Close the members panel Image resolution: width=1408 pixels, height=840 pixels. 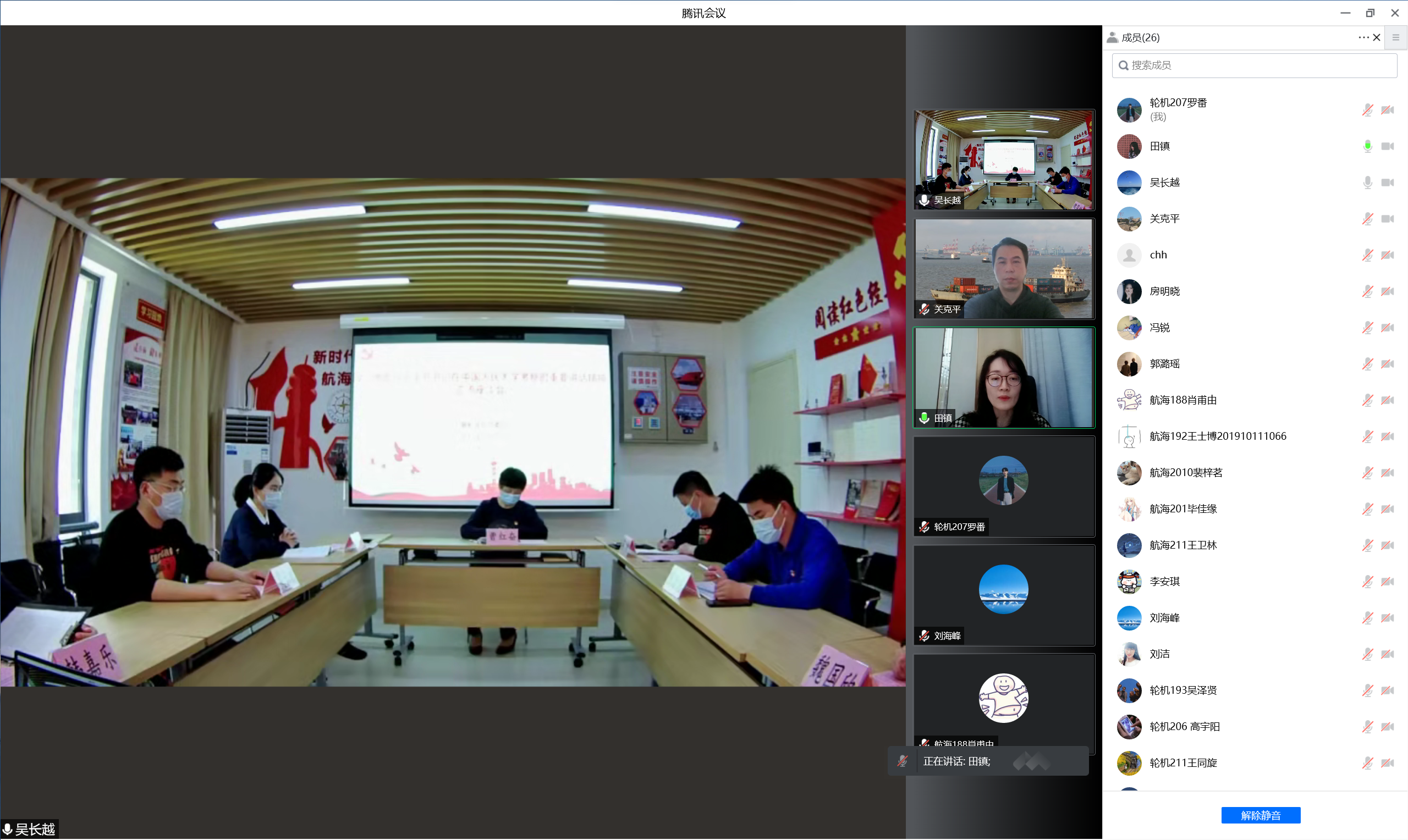click(x=1376, y=37)
